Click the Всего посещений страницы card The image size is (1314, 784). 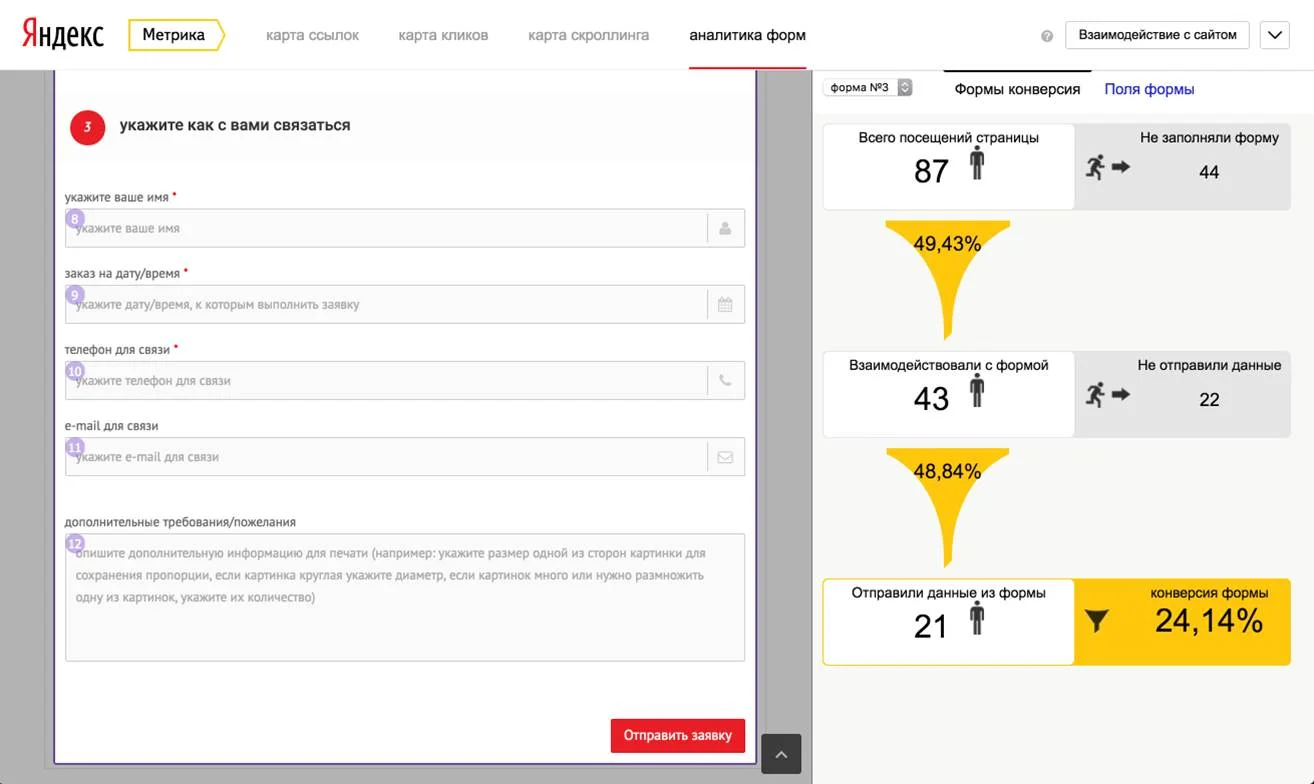948,166
